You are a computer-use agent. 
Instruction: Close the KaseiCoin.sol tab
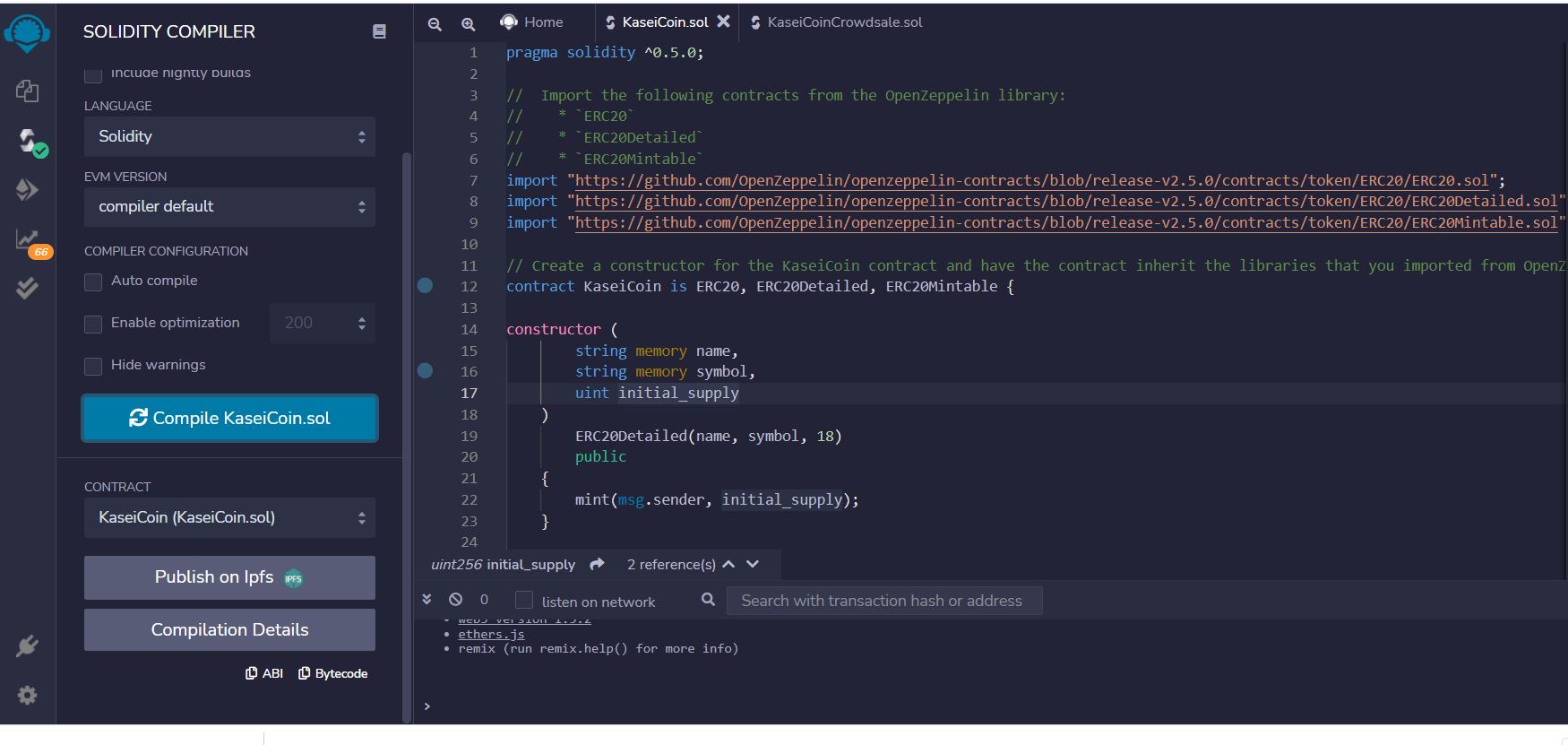[x=724, y=22]
